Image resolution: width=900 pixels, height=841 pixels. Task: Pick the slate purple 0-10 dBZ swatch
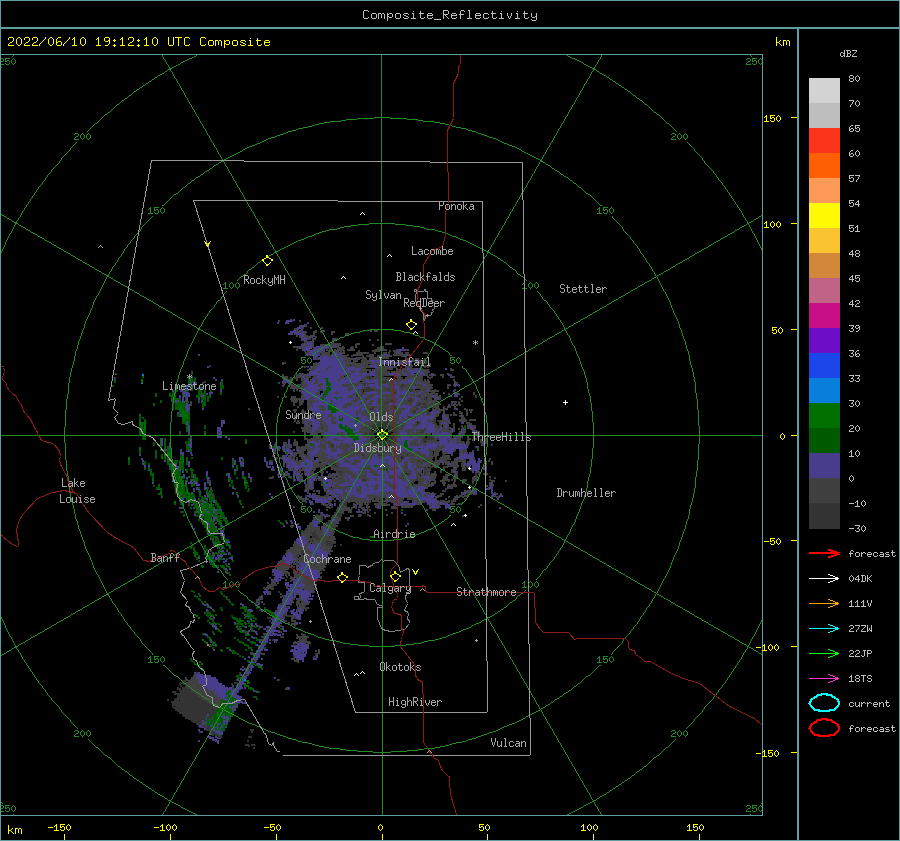(824, 466)
